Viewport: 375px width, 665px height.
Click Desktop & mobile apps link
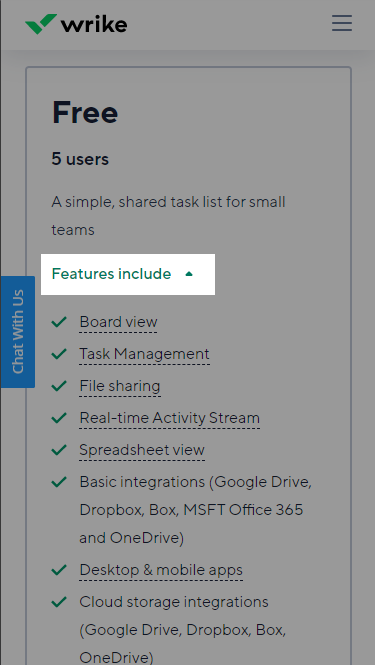(161, 570)
